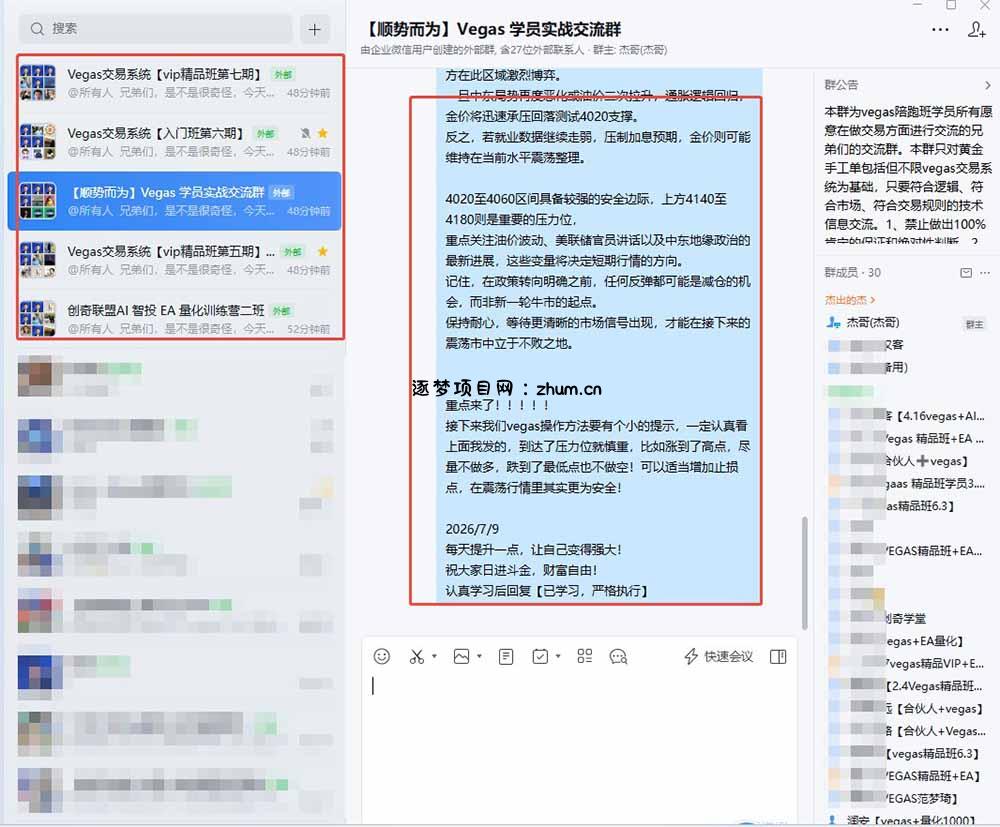Expand the dropdown arrow beside the image icon
1000x827 pixels.
coord(479,656)
